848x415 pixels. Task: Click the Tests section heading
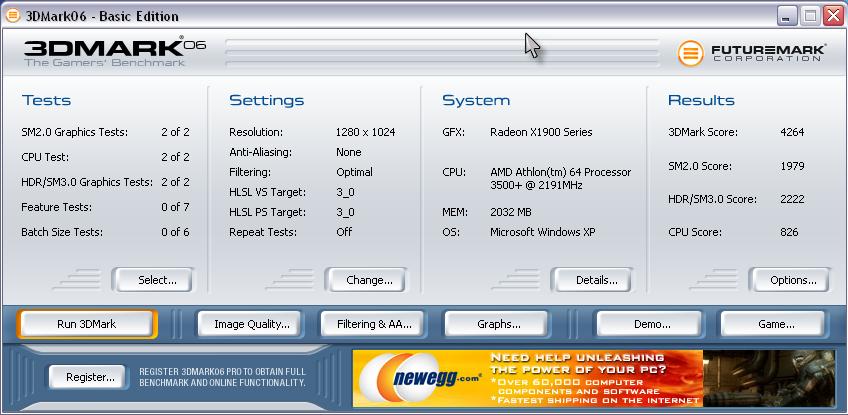tap(47, 100)
